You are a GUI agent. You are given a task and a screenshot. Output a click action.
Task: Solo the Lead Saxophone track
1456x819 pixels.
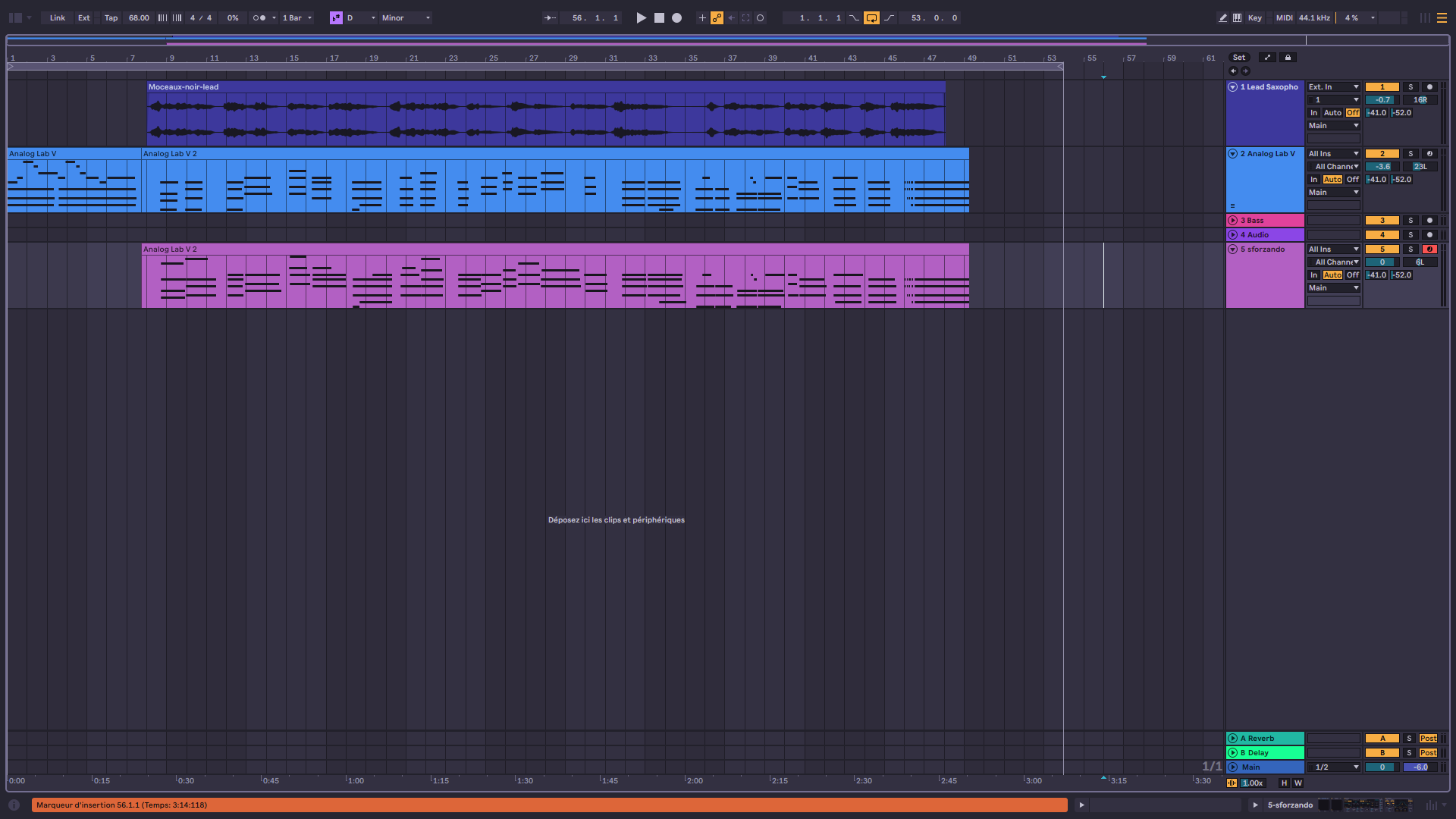coord(1410,87)
